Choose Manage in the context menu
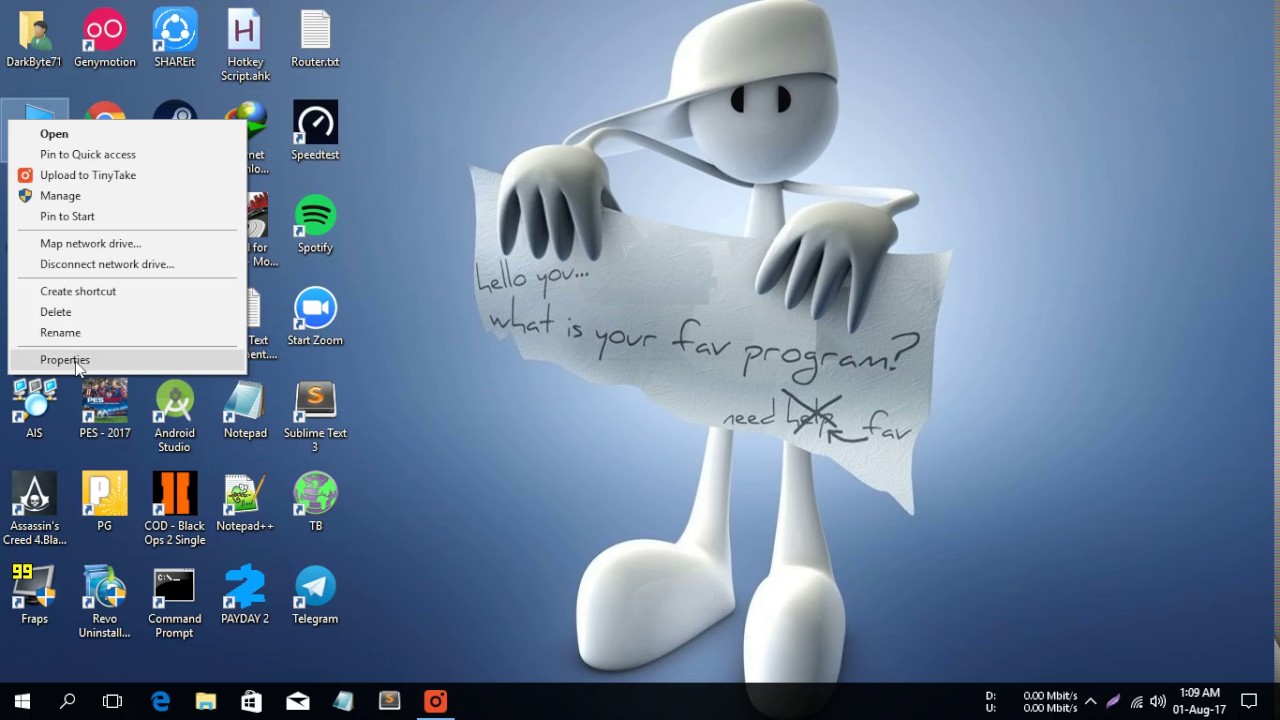1280x720 pixels. [x=127, y=196]
